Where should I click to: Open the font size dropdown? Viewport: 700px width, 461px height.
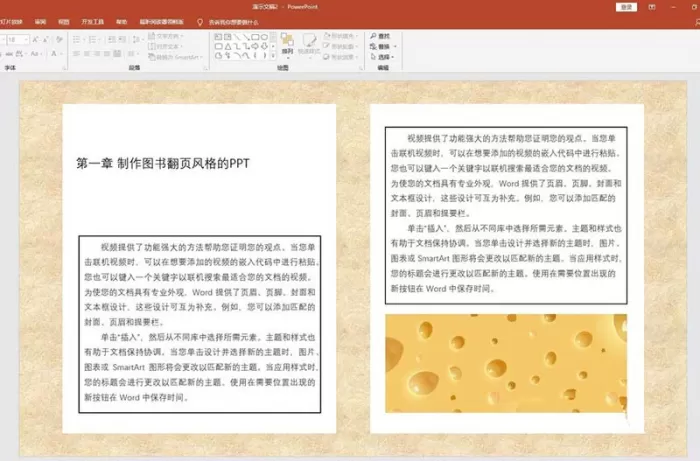[x=26, y=40]
